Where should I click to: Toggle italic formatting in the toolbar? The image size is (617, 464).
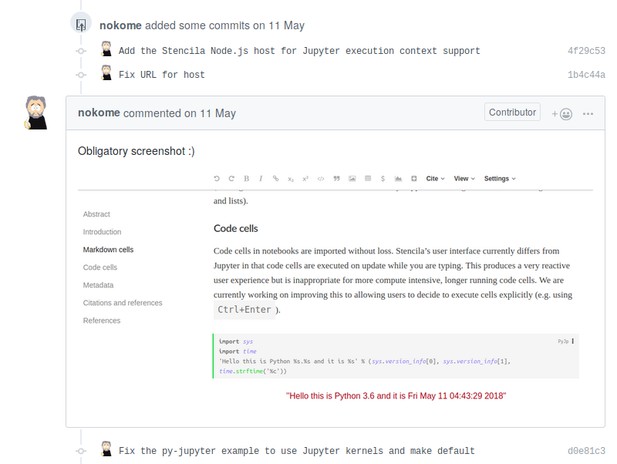tap(260, 178)
